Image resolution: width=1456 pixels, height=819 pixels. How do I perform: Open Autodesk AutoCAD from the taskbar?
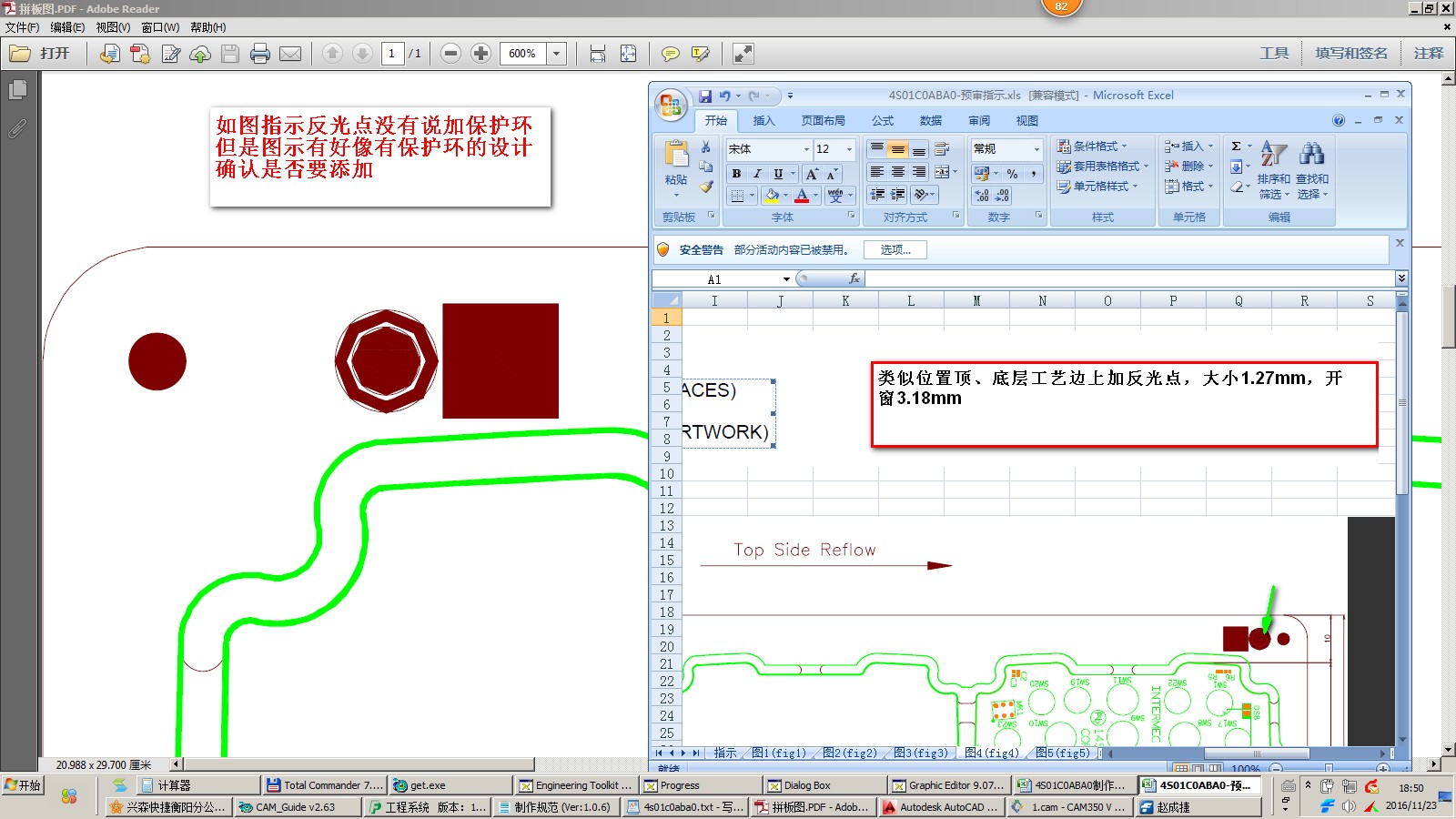942,807
